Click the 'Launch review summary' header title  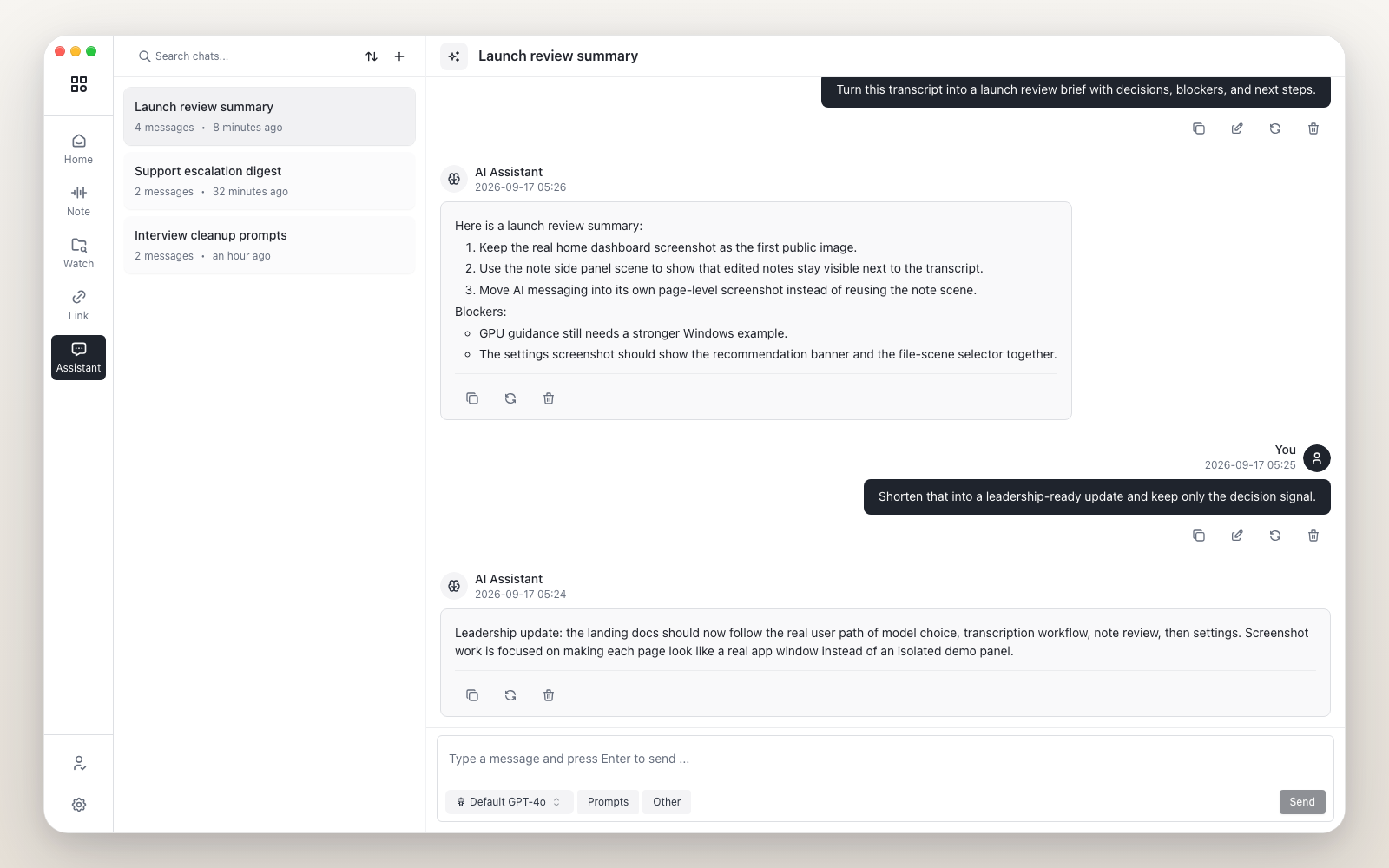tap(558, 56)
